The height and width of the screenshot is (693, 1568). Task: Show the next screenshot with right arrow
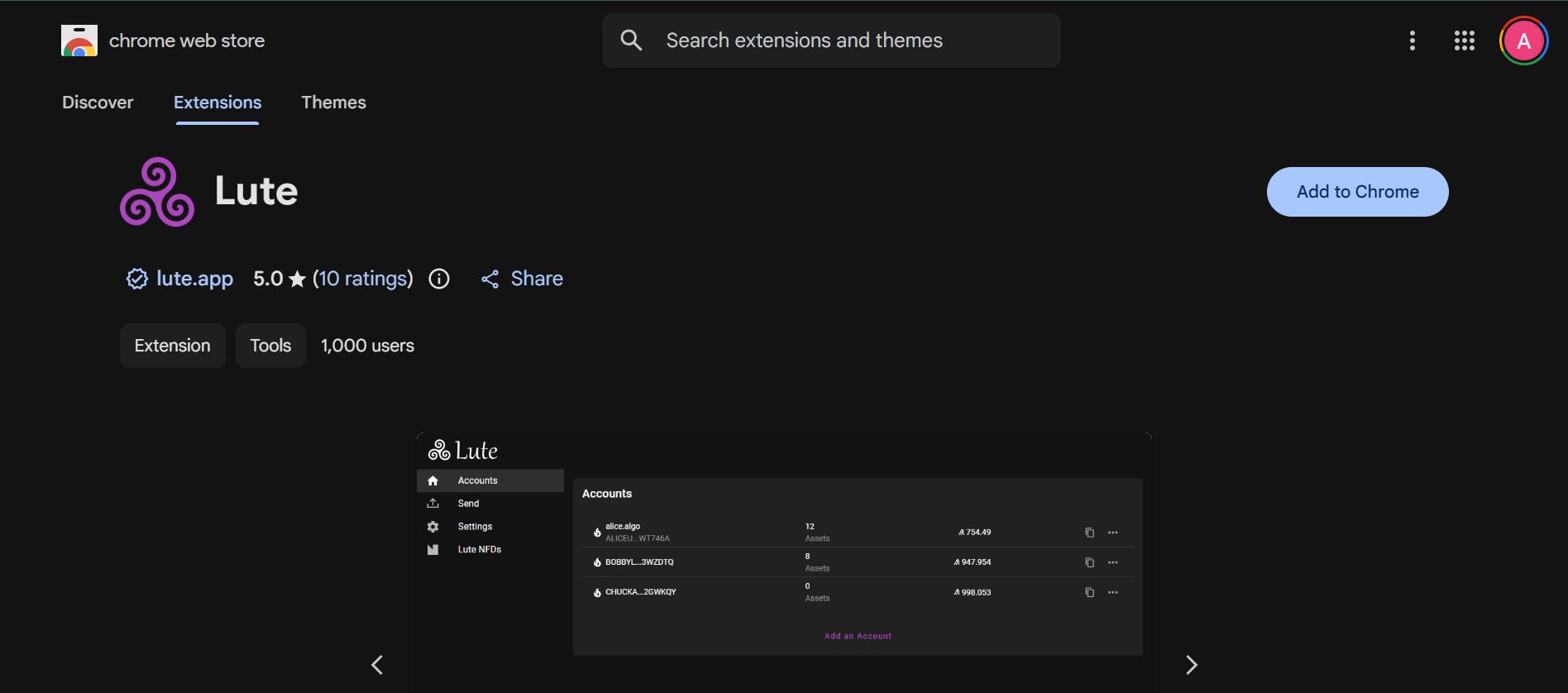1192,665
